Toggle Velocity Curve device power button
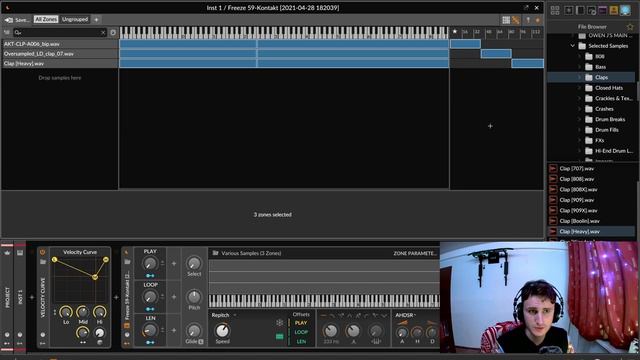This screenshot has width=640, height=360. [x=42, y=252]
